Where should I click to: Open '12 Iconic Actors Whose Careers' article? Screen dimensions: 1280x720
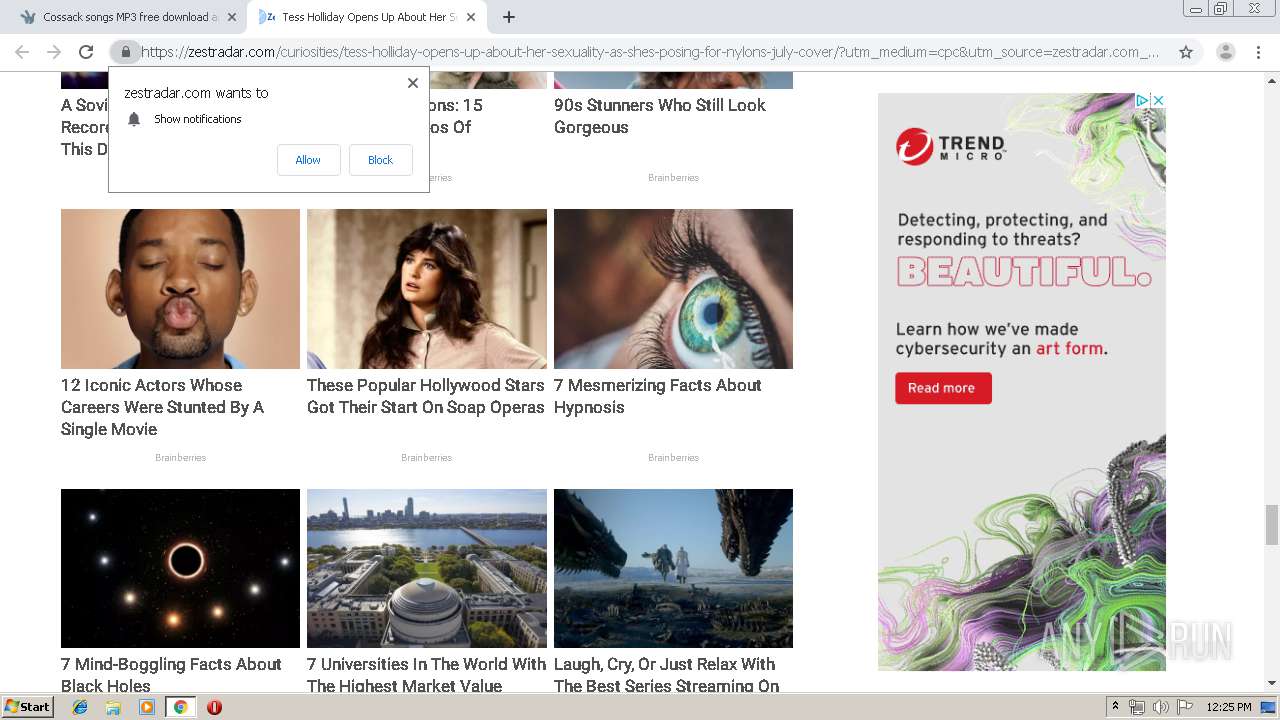point(162,407)
